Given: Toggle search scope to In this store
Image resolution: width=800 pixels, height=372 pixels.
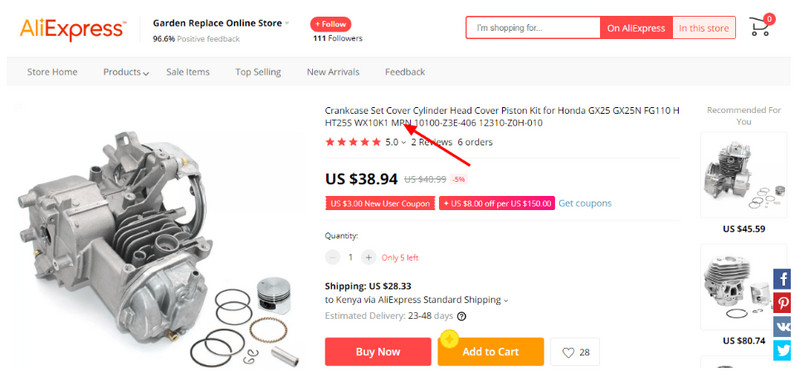Looking at the screenshot, I should tap(704, 28).
